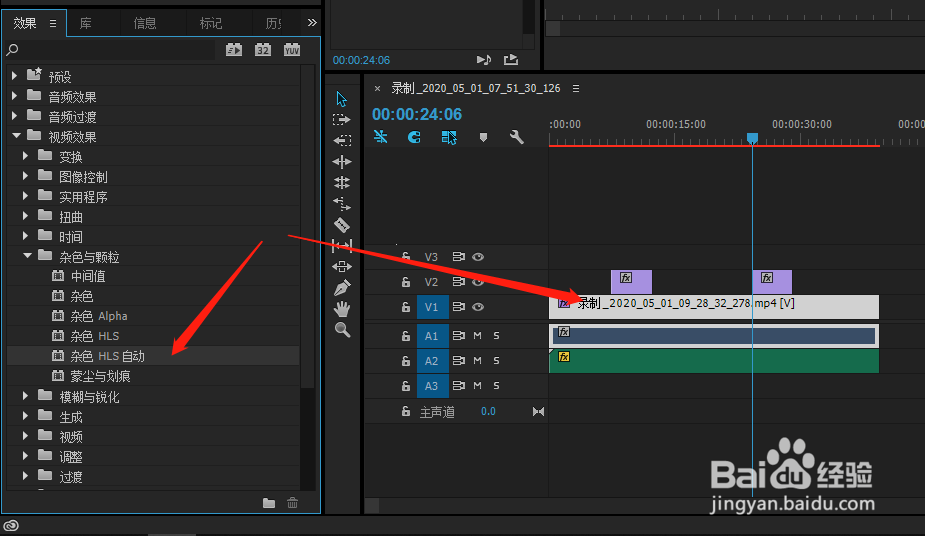Select the Rate Stretch tool
This screenshot has width=925, height=536.
click(x=342, y=182)
